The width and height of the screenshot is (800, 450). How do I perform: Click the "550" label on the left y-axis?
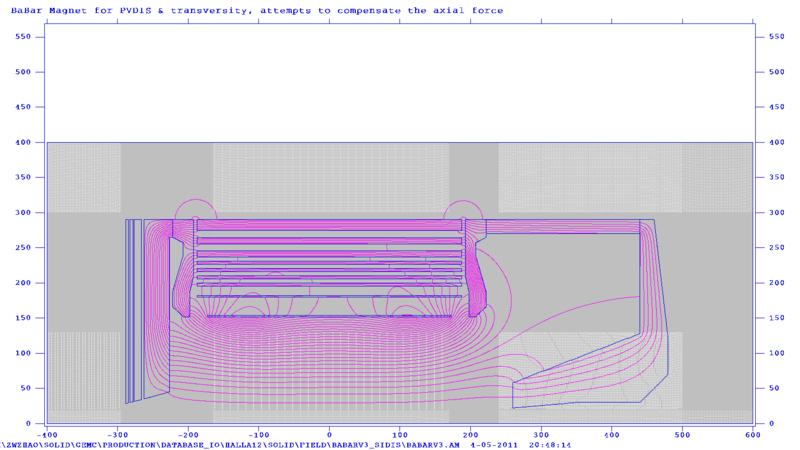[23, 37]
